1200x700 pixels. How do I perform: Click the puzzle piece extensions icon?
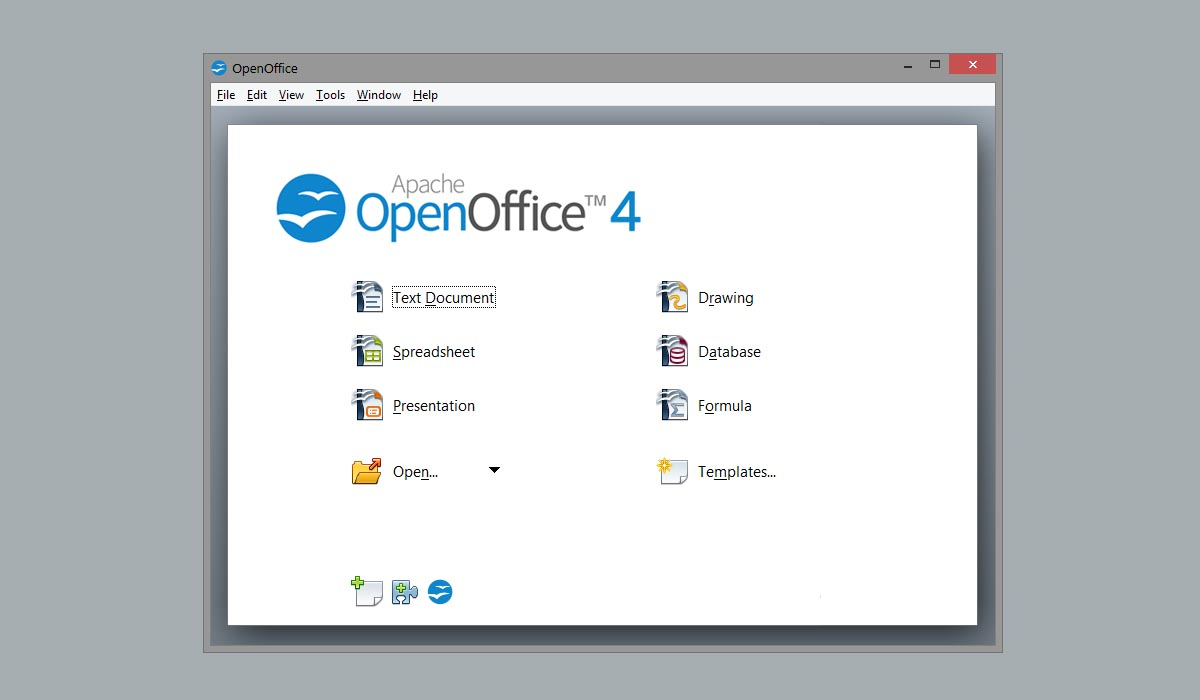pyautogui.click(x=404, y=592)
